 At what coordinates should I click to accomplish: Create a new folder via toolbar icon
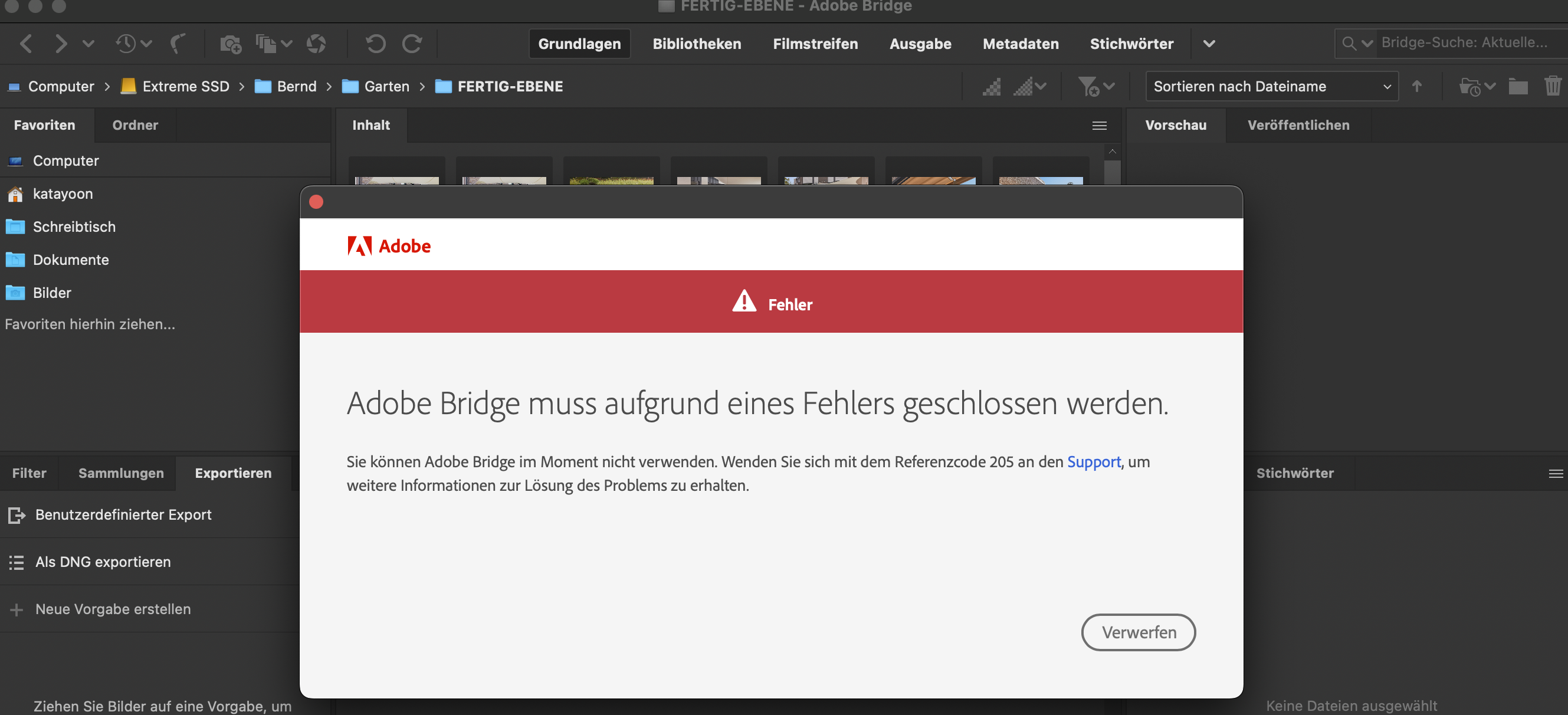click(x=1518, y=86)
